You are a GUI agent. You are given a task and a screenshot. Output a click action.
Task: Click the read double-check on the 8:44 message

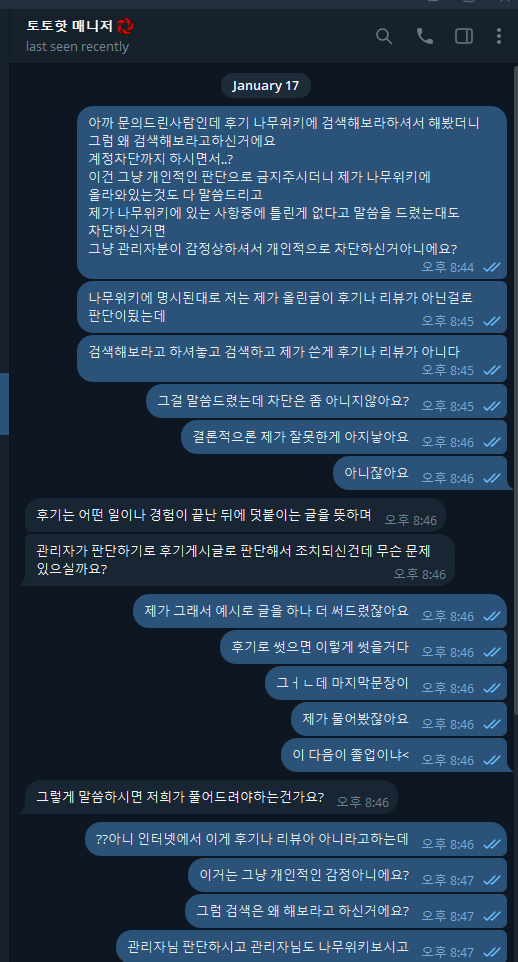[492, 267]
